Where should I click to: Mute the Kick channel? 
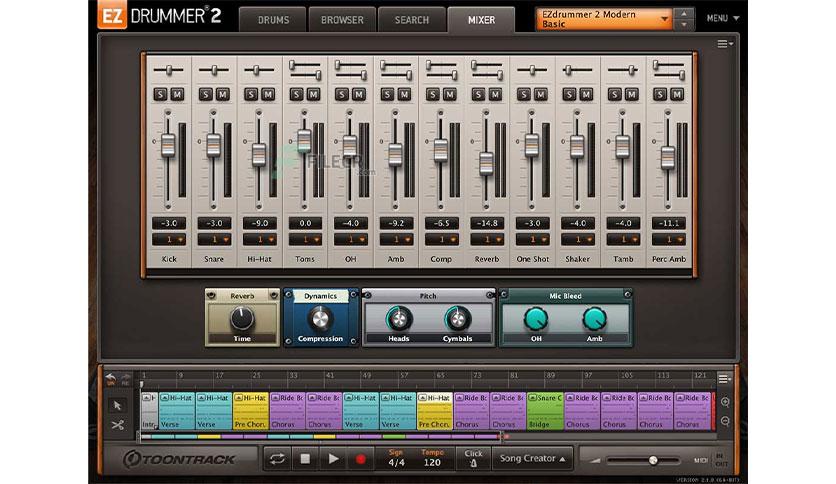(177, 94)
